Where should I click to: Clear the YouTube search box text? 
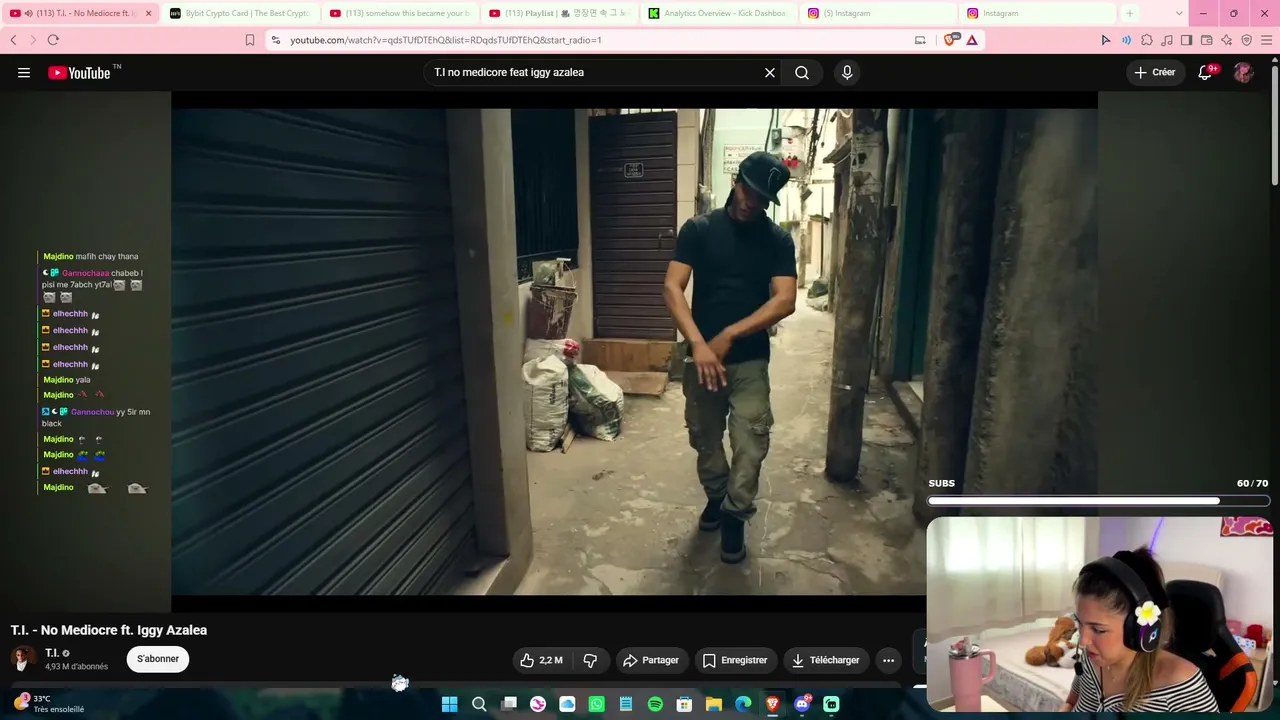pyautogui.click(x=770, y=72)
